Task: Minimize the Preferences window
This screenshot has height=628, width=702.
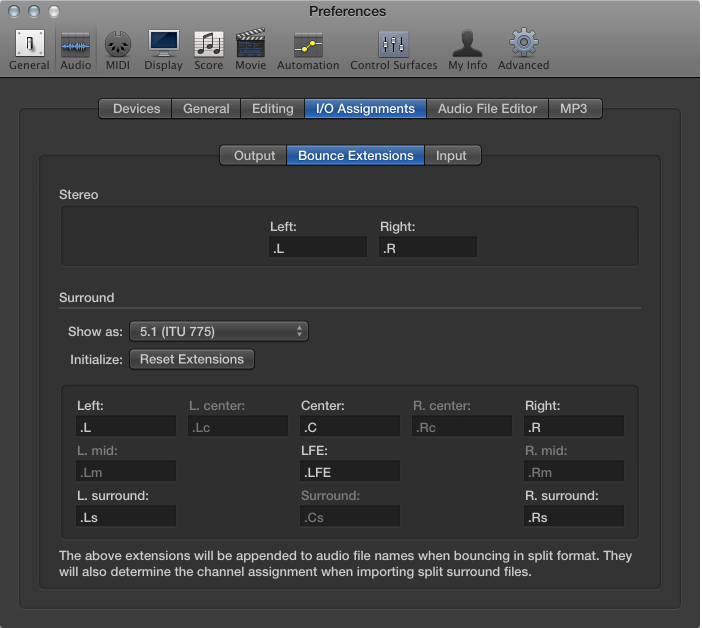Action: point(34,11)
